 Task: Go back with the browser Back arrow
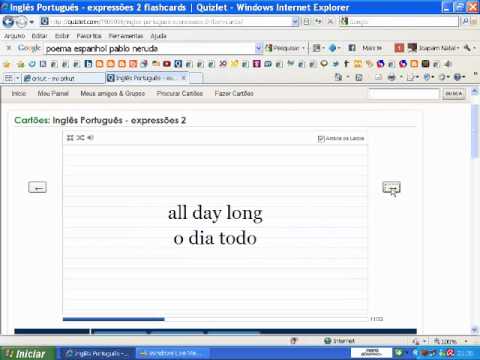[x=8, y=22]
